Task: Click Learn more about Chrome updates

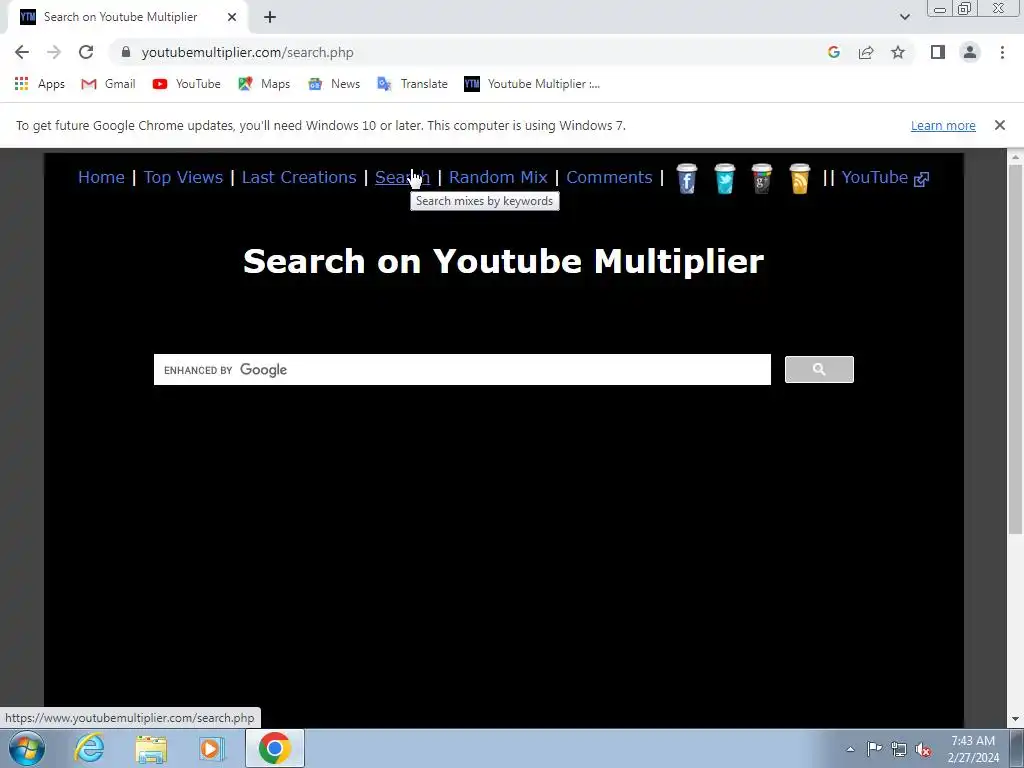Action: point(943,125)
